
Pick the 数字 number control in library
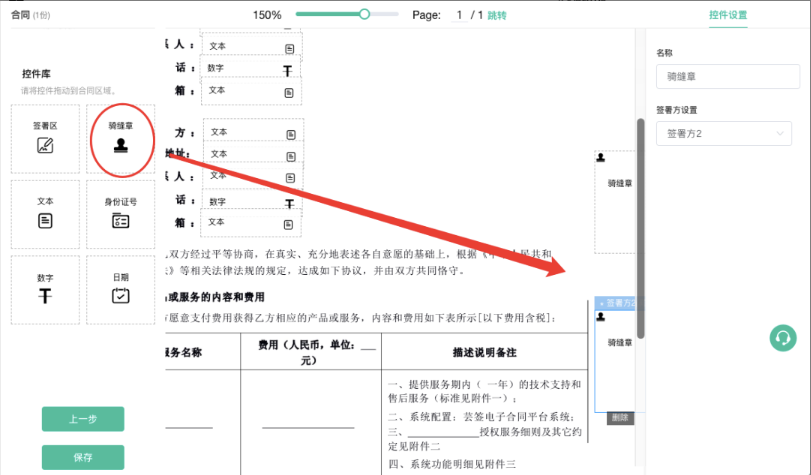46,289
